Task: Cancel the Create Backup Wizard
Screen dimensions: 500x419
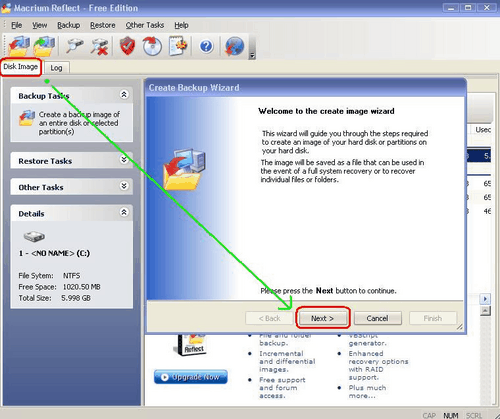Action: coord(377,318)
